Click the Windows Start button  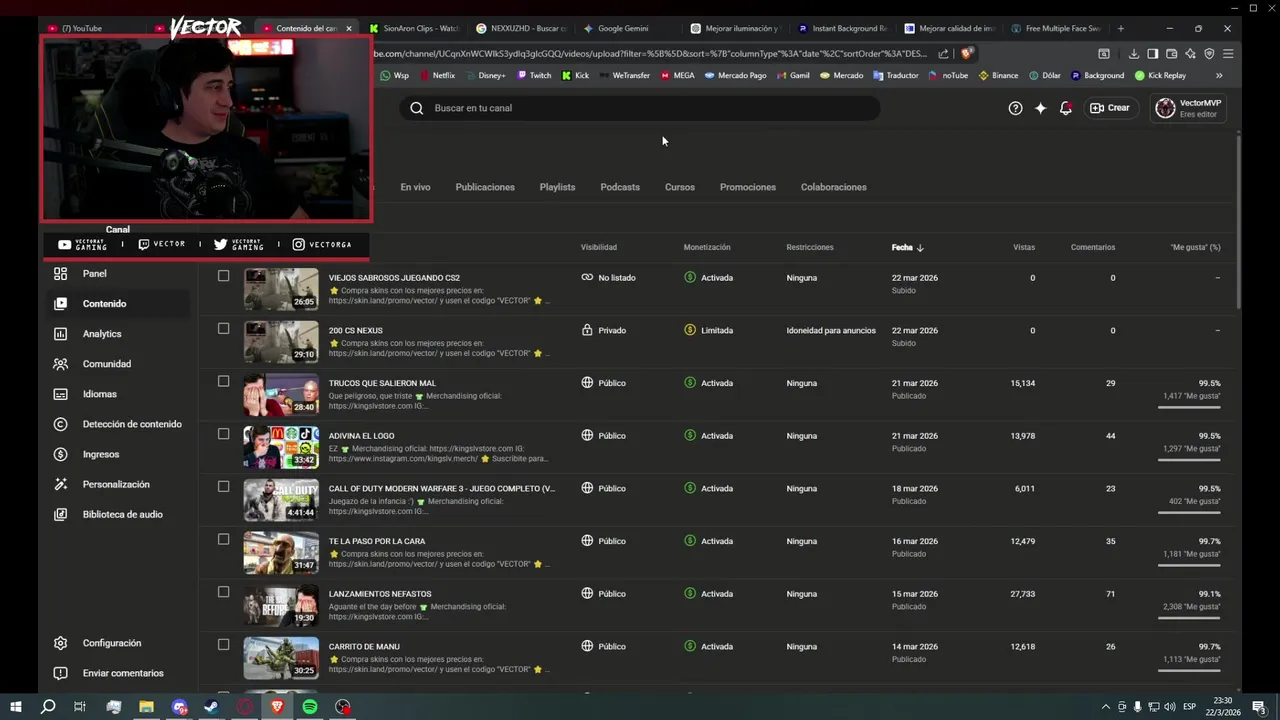(x=15, y=707)
